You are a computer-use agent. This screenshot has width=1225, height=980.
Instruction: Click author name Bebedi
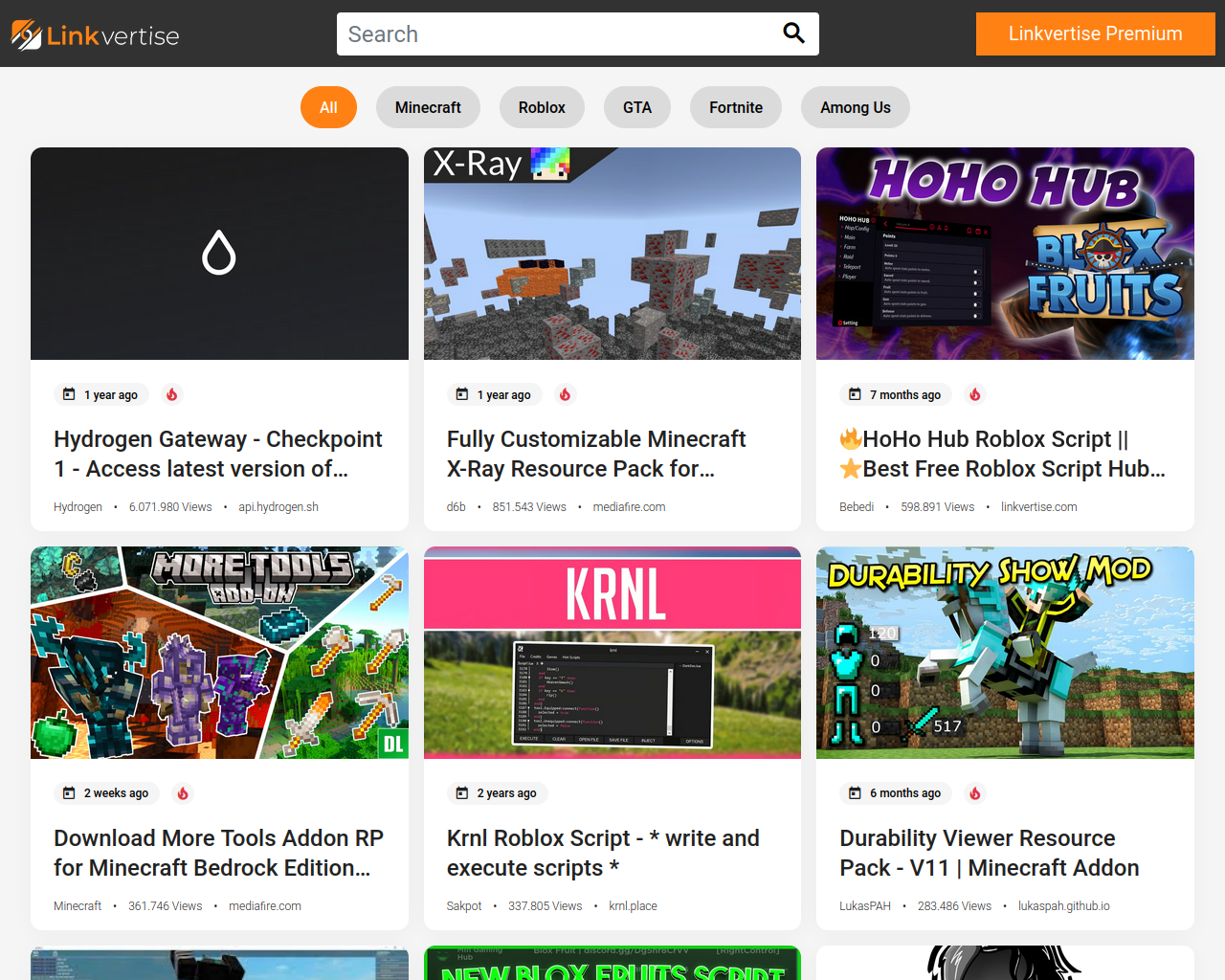point(857,507)
